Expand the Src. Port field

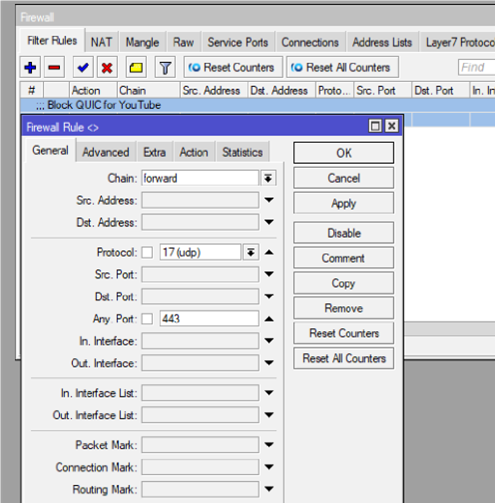[x=269, y=274]
